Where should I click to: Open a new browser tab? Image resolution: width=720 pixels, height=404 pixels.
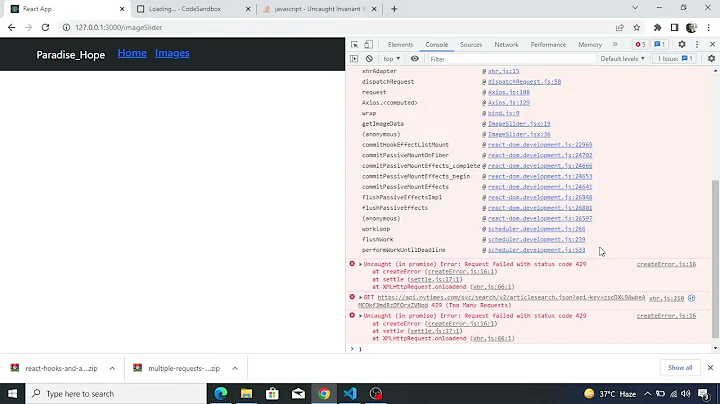394,9
